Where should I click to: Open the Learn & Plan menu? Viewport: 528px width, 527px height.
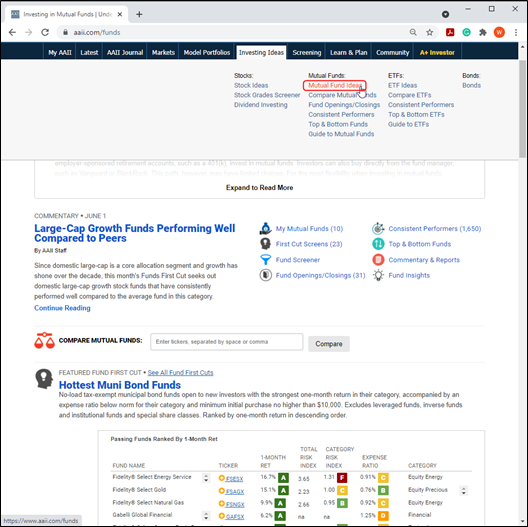[349, 53]
